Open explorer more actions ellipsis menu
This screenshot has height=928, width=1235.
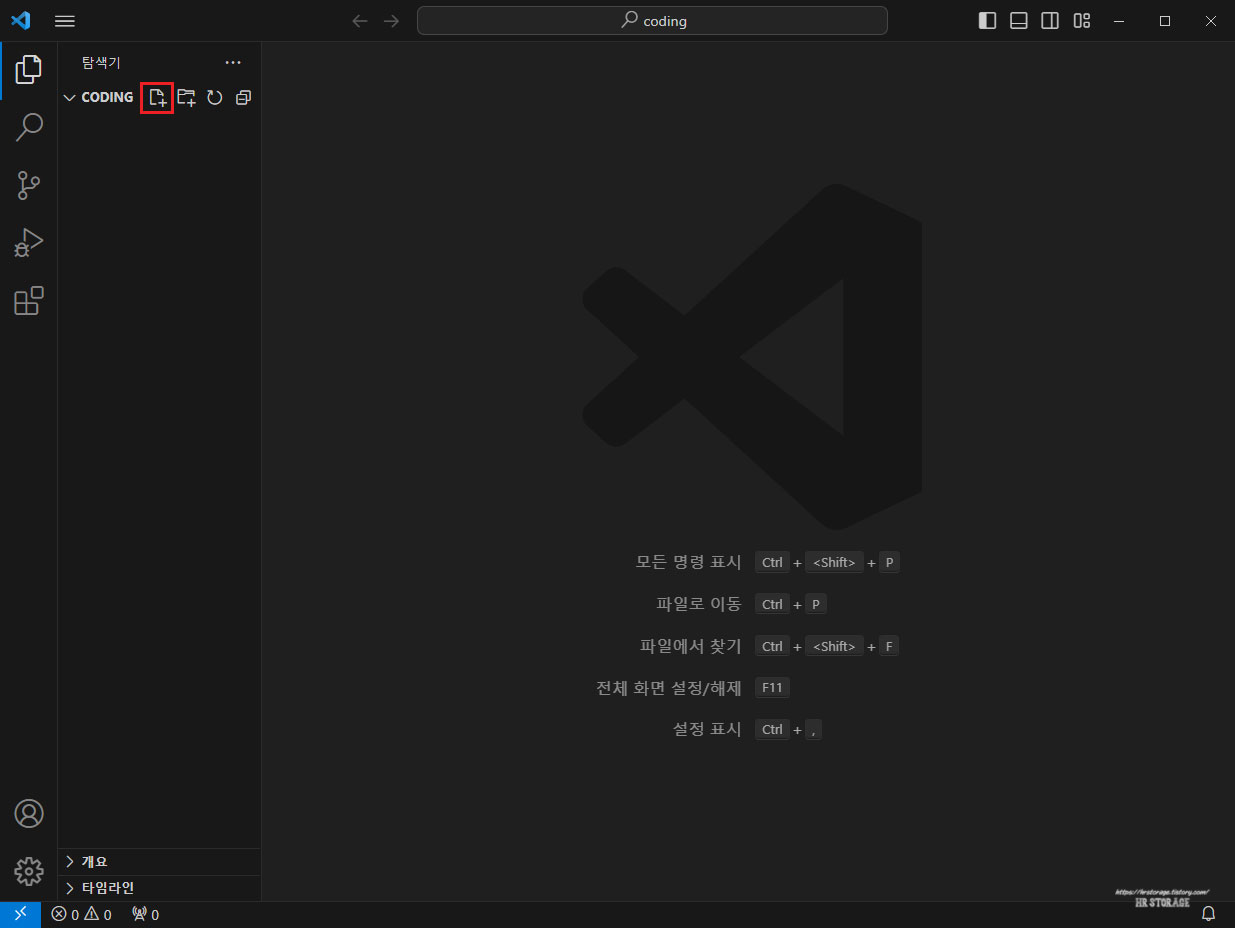point(233,62)
